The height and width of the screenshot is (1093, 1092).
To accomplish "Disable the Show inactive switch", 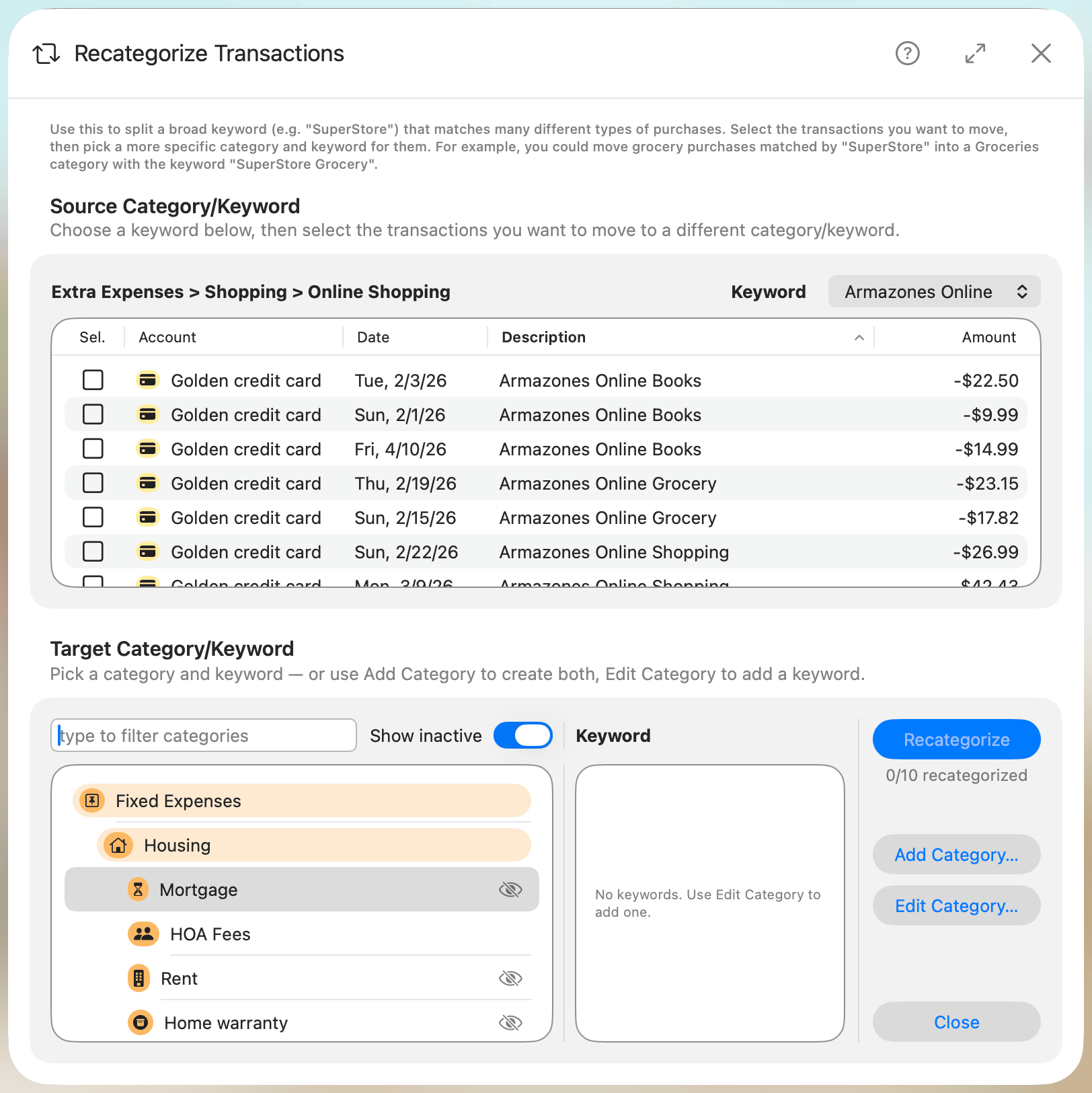I will click(523, 735).
